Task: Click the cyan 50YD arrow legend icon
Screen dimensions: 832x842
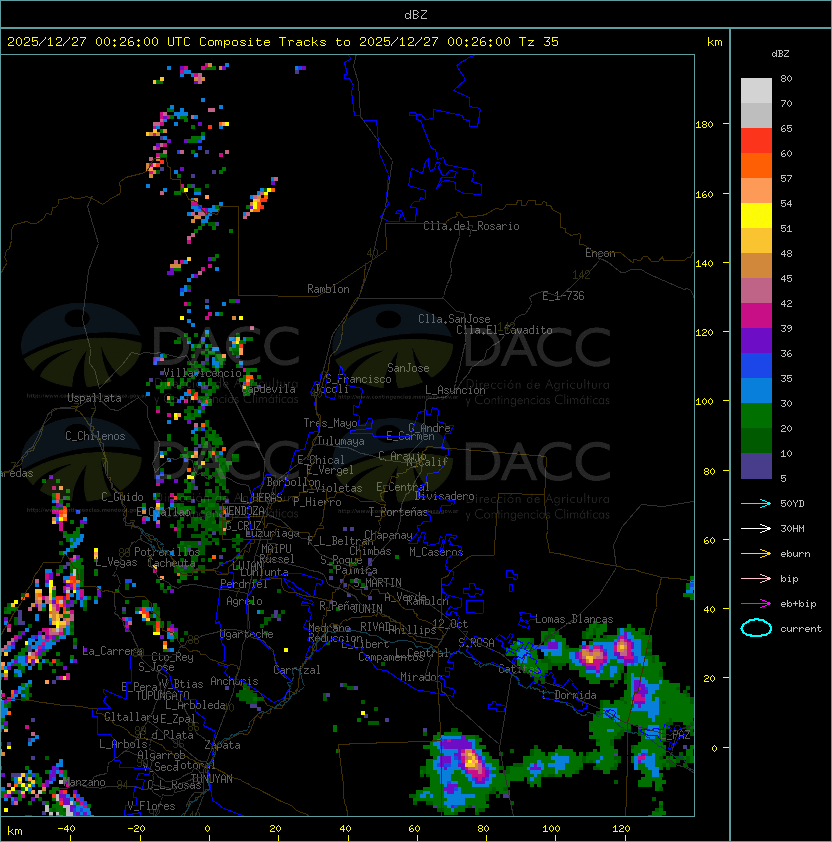Action: click(x=756, y=503)
